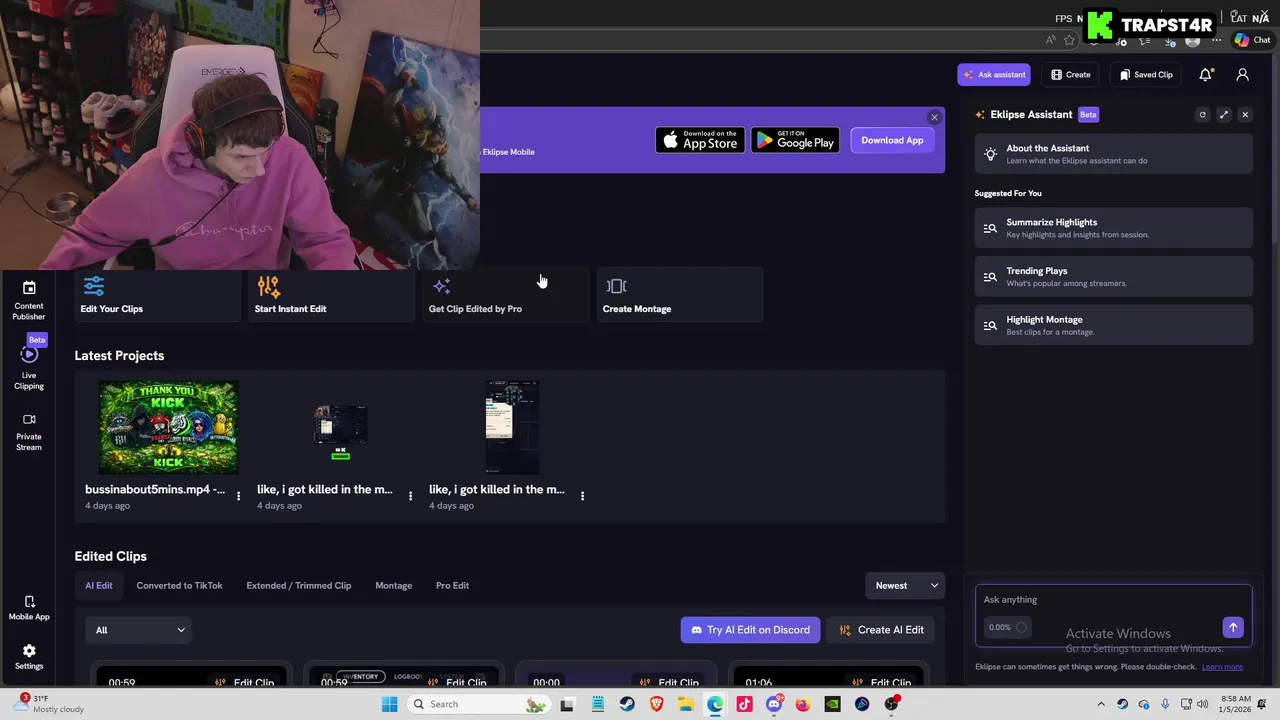Open the browser read aloud icon
The height and width of the screenshot is (720, 1280).
(1050, 40)
